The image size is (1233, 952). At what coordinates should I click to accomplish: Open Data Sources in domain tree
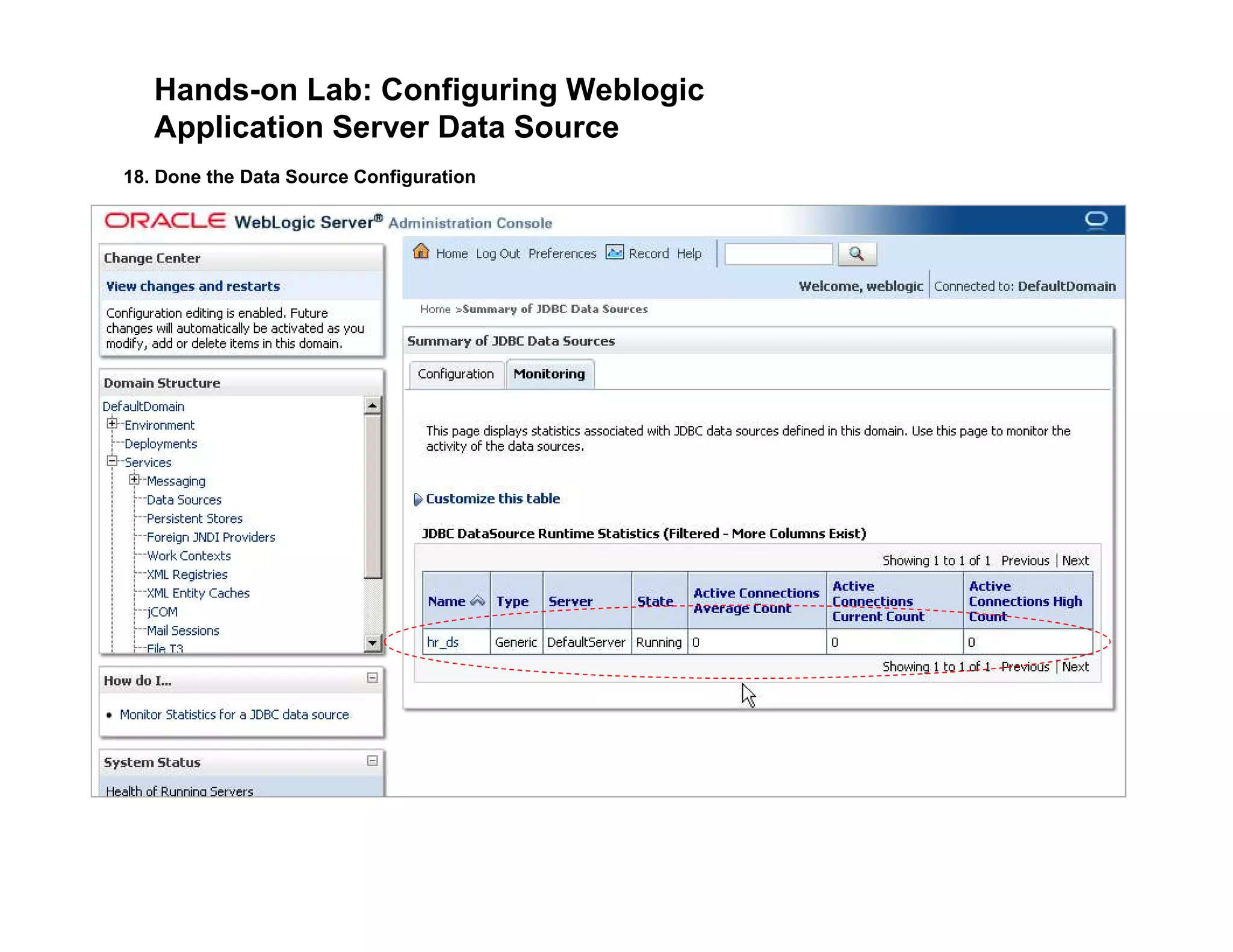[x=184, y=500]
